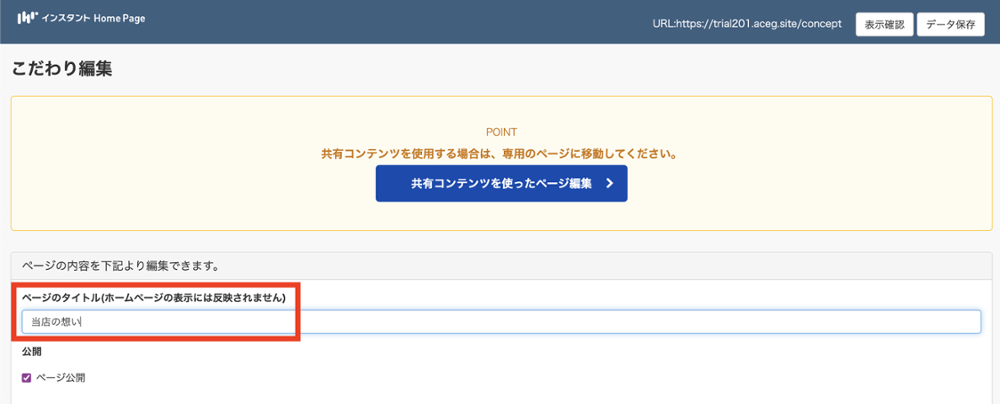Click the インスタント Home Page brand text
Screen dimensions: 1000x404
tap(94, 18)
